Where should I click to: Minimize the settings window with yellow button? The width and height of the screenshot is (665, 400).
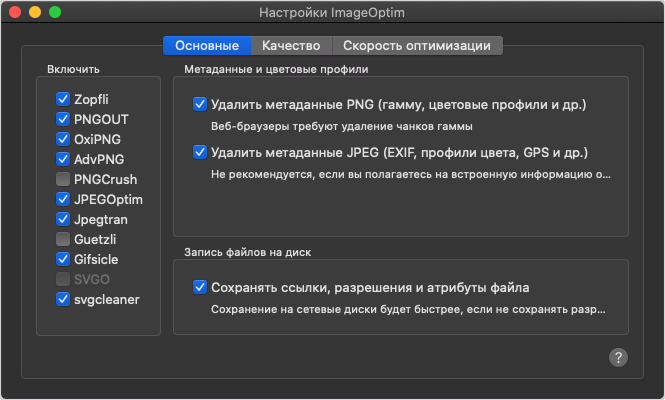coord(35,12)
